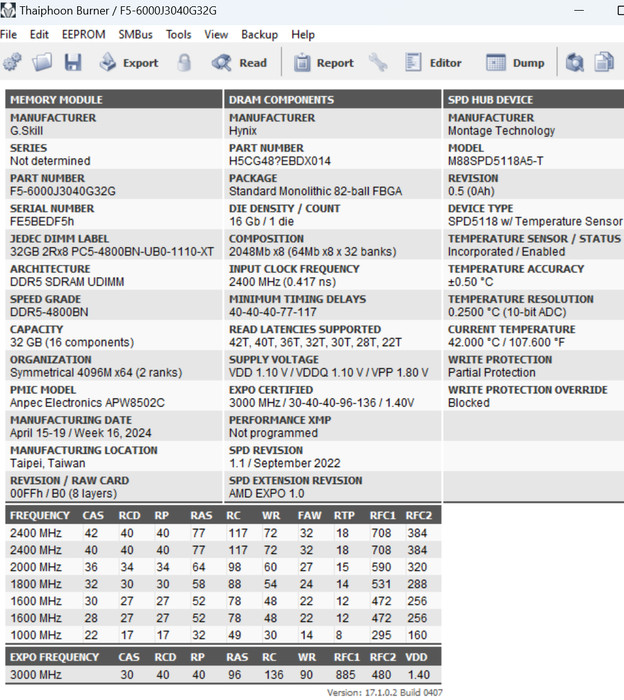Open the Tools menu

(179, 34)
